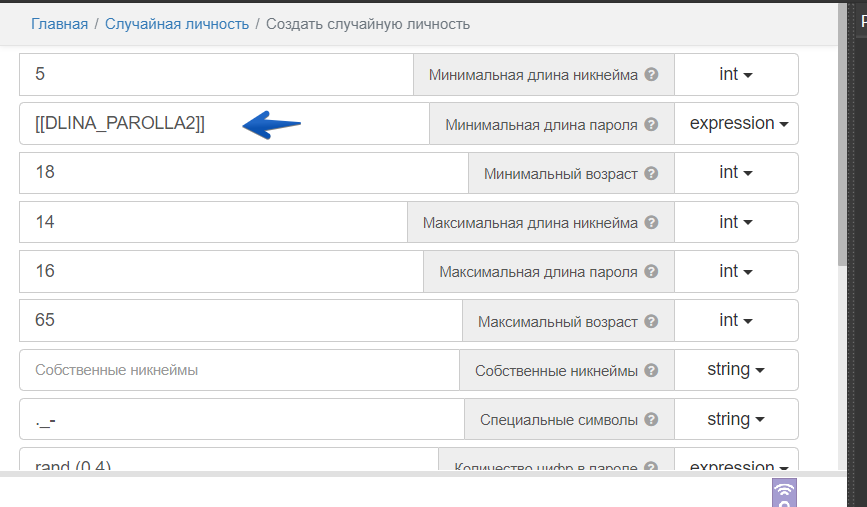Viewport: 867px width, 507px height.
Task: Focus the empty Собственные никнеймы text field
Action: coord(238,370)
